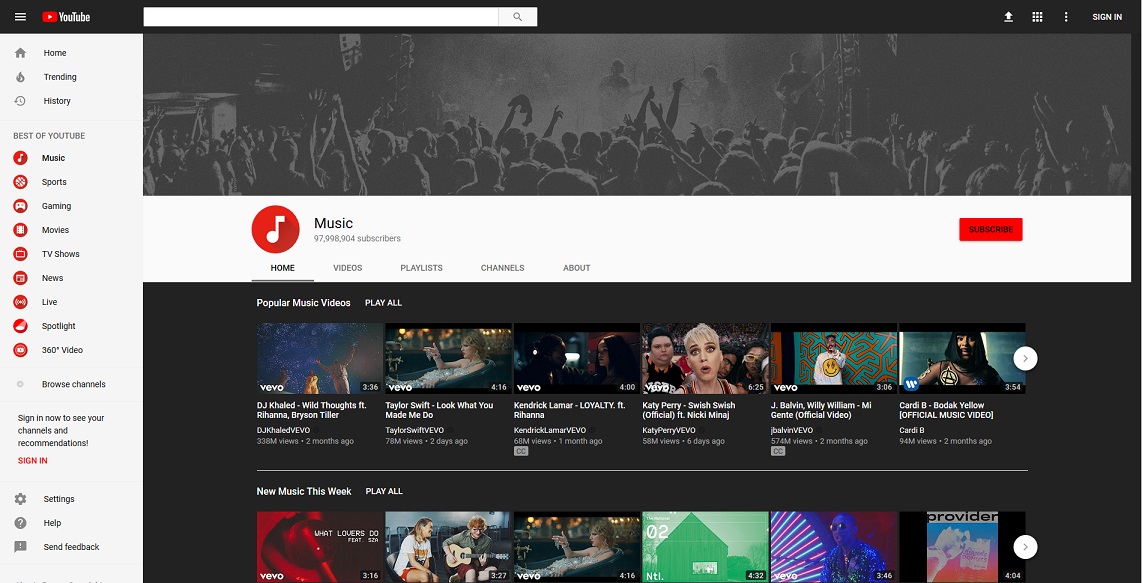
Task: Click the History clock icon
Action: pyautogui.click(x=20, y=101)
